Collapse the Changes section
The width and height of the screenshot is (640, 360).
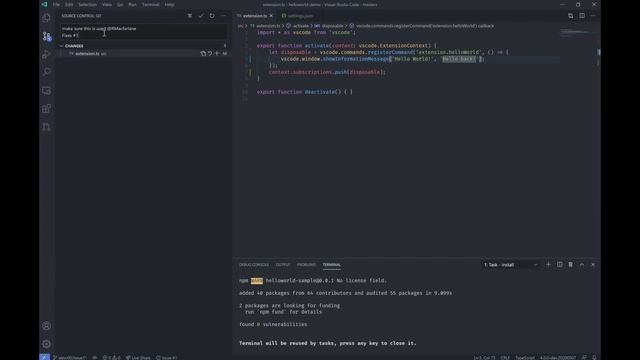pos(62,46)
